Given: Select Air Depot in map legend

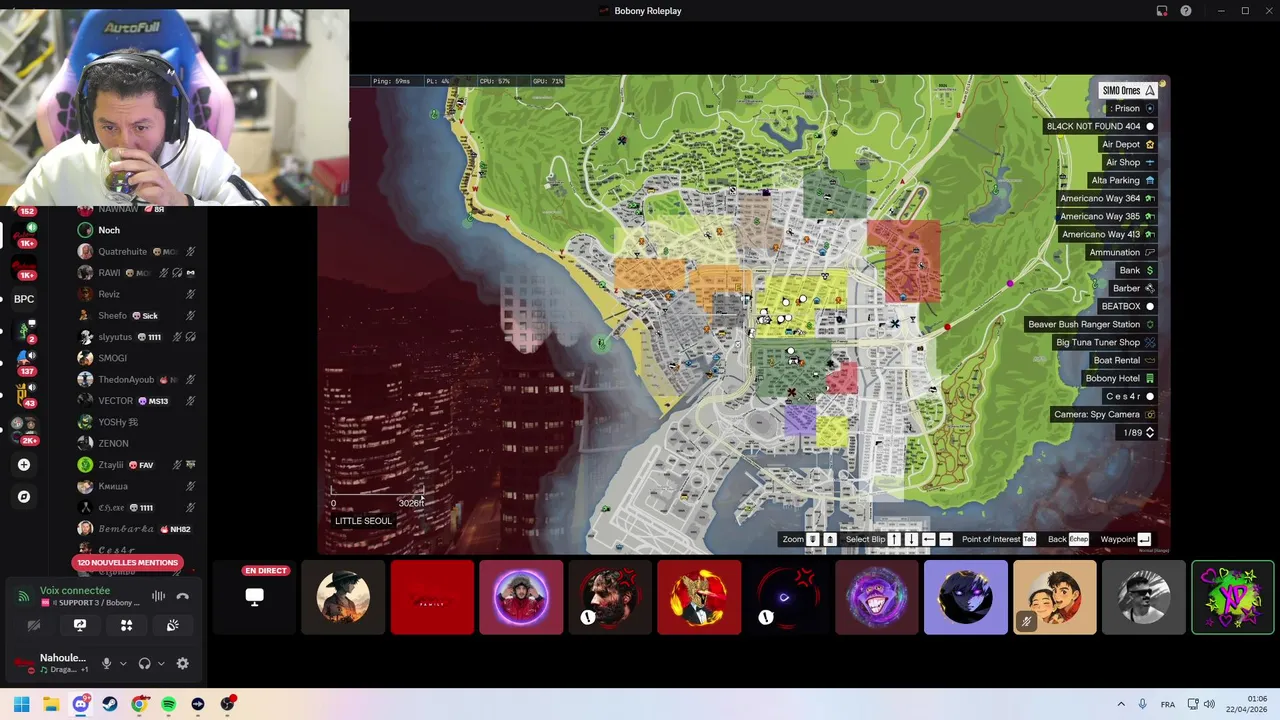Looking at the screenshot, I should tap(1128, 144).
